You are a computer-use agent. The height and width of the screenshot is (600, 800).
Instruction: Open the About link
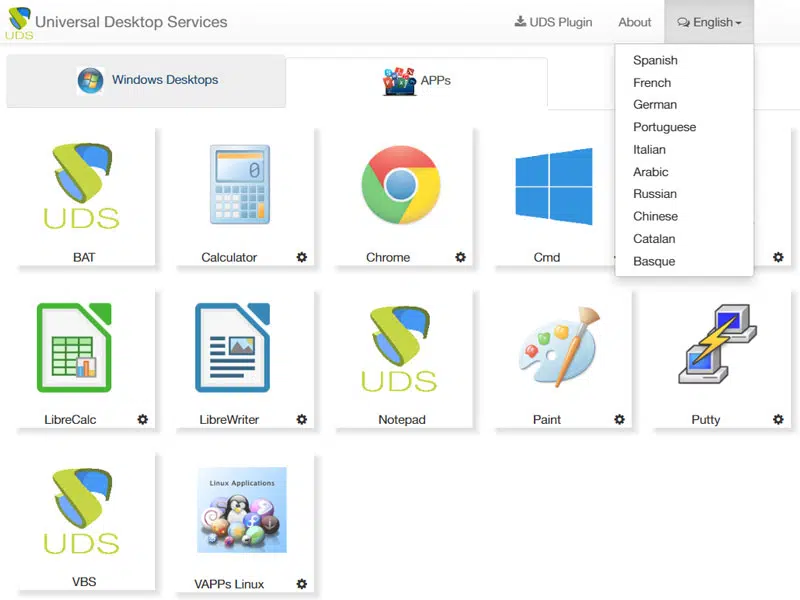635,22
